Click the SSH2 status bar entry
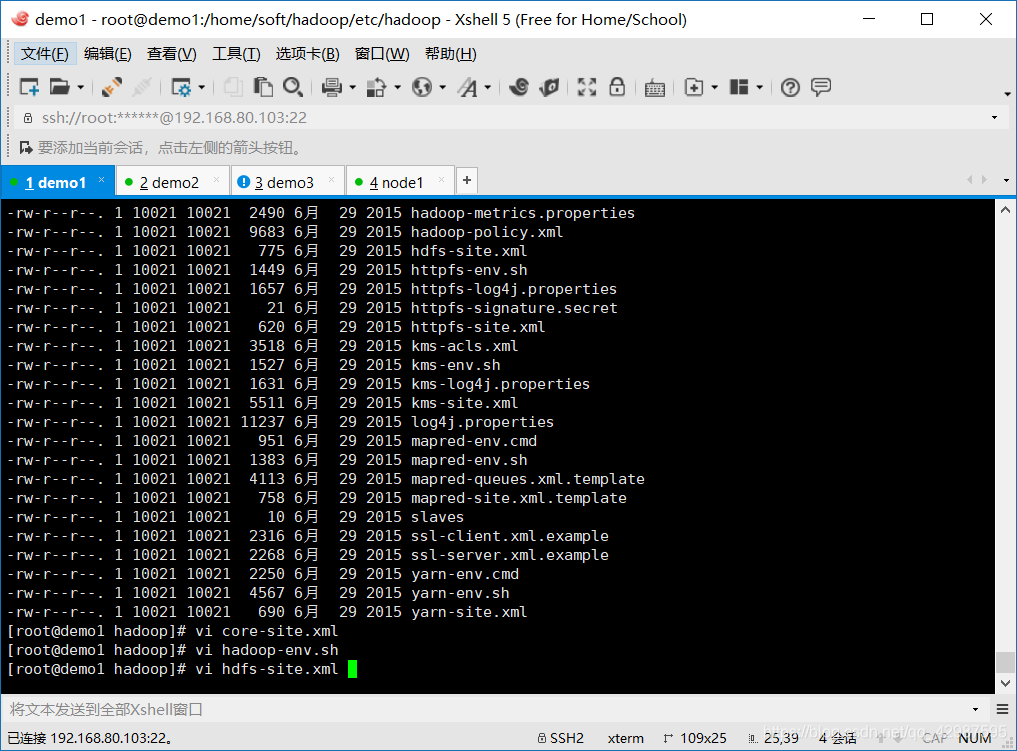Image resolution: width=1017 pixels, height=751 pixels. (561, 738)
